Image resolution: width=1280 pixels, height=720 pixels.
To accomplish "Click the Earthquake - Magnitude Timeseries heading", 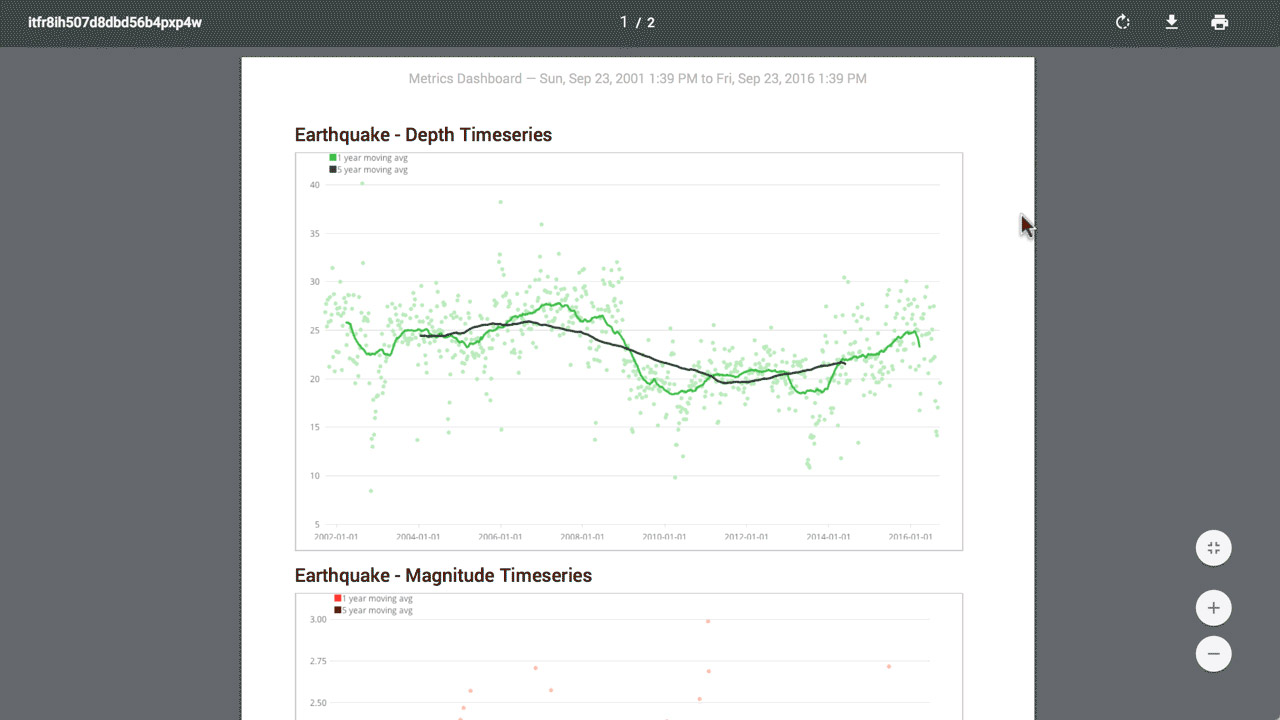I will tap(443, 576).
